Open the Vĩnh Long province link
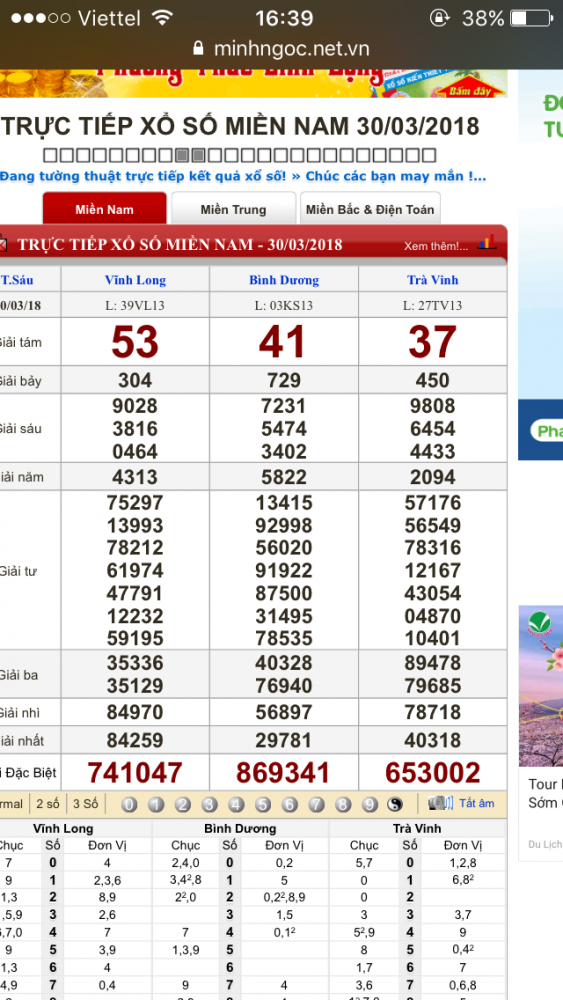 coord(135,280)
